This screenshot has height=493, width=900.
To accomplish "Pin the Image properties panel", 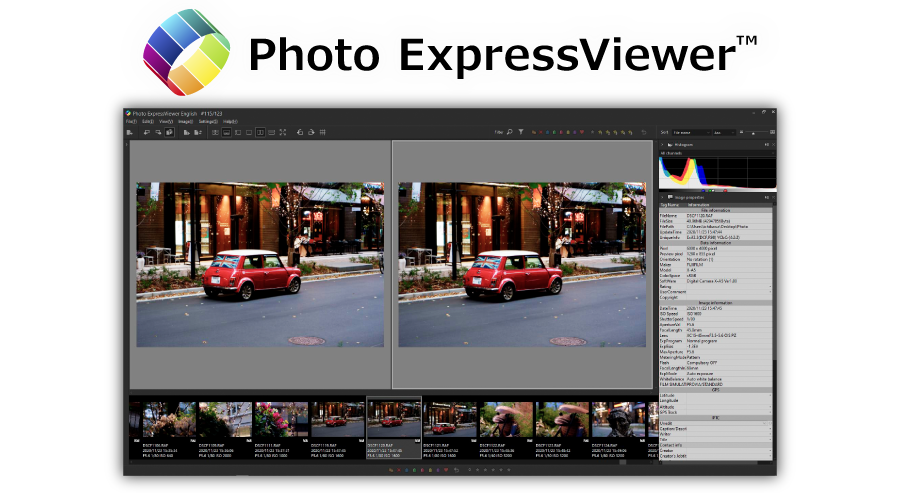I will [767, 197].
